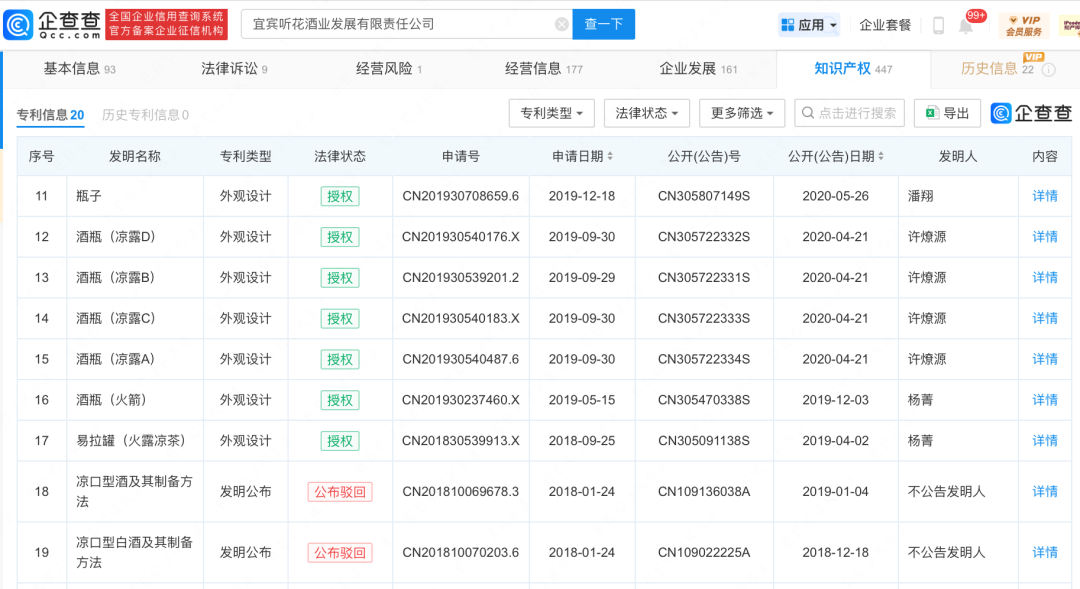Open the mobile phone icon in header
Image resolution: width=1080 pixels, height=589 pixels.
click(x=938, y=25)
